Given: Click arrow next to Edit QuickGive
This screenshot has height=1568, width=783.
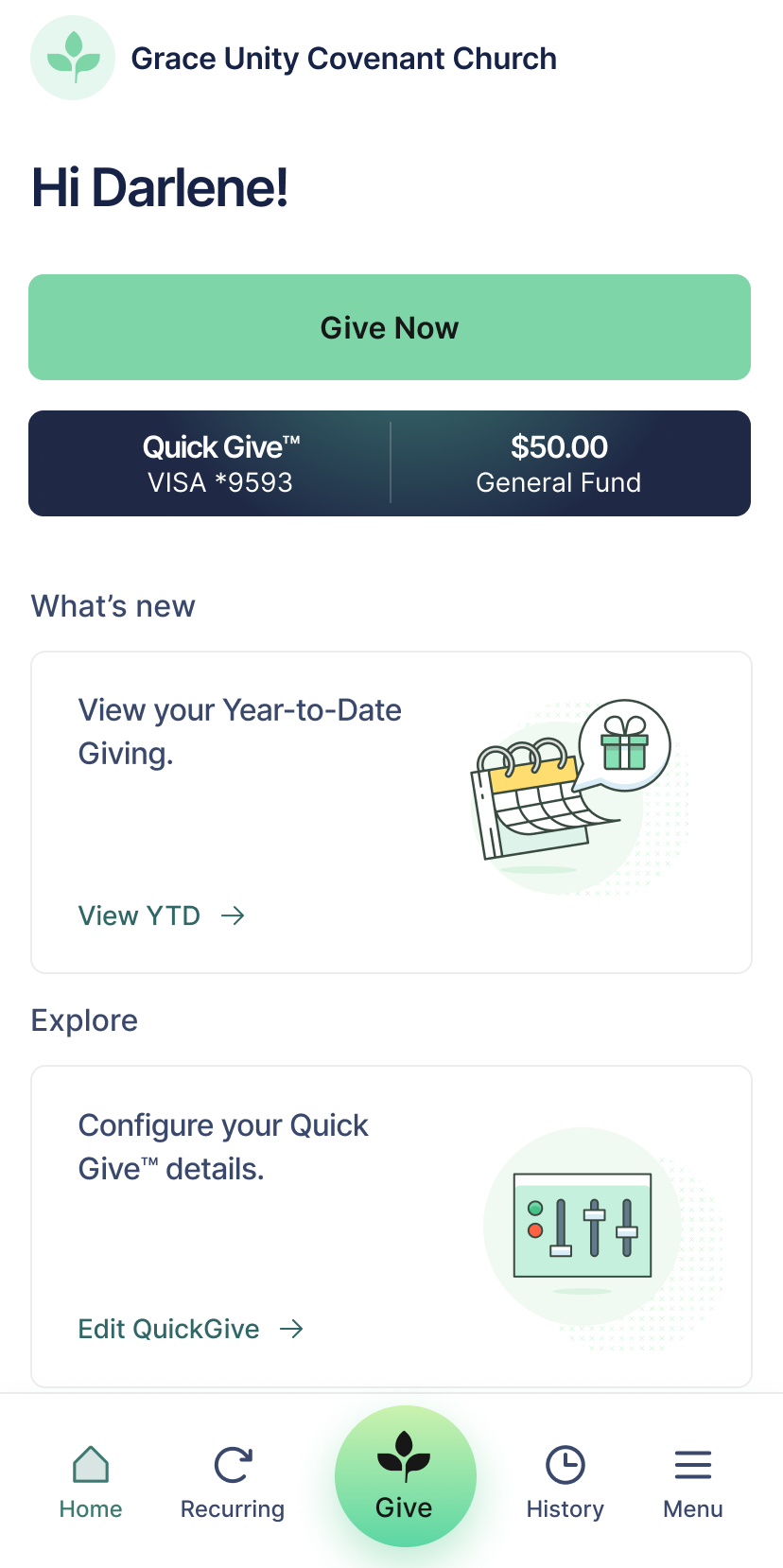Looking at the screenshot, I should coord(291,1329).
